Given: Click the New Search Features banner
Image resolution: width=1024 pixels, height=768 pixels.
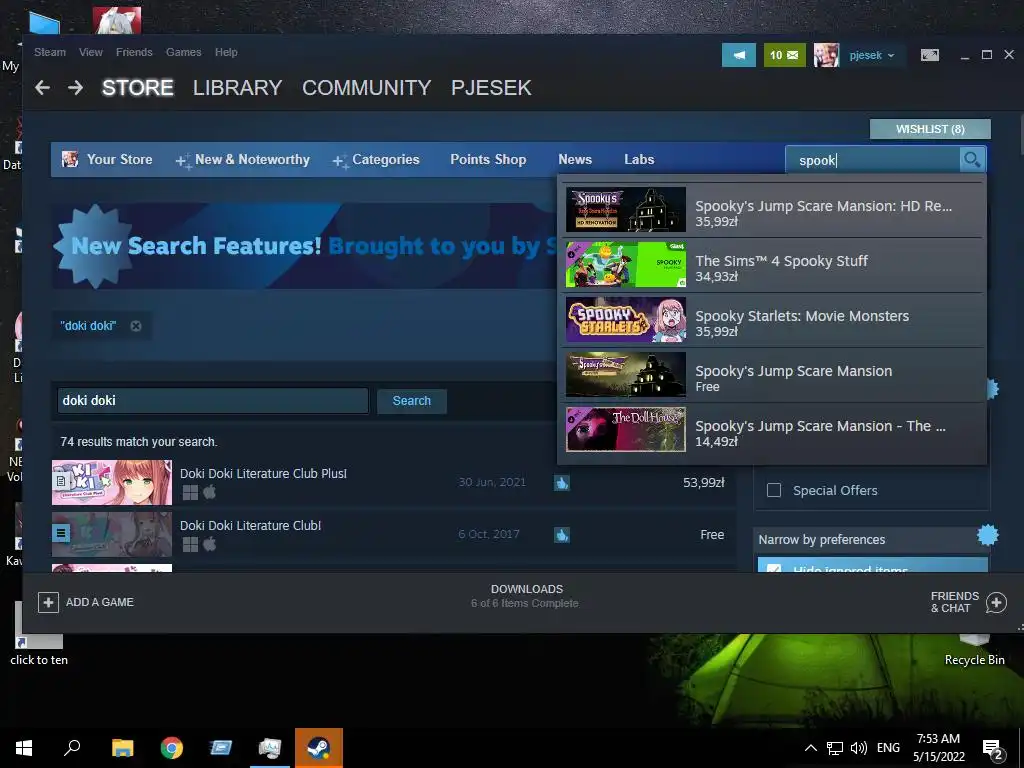Looking at the screenshot, I should tap(304, 246).
